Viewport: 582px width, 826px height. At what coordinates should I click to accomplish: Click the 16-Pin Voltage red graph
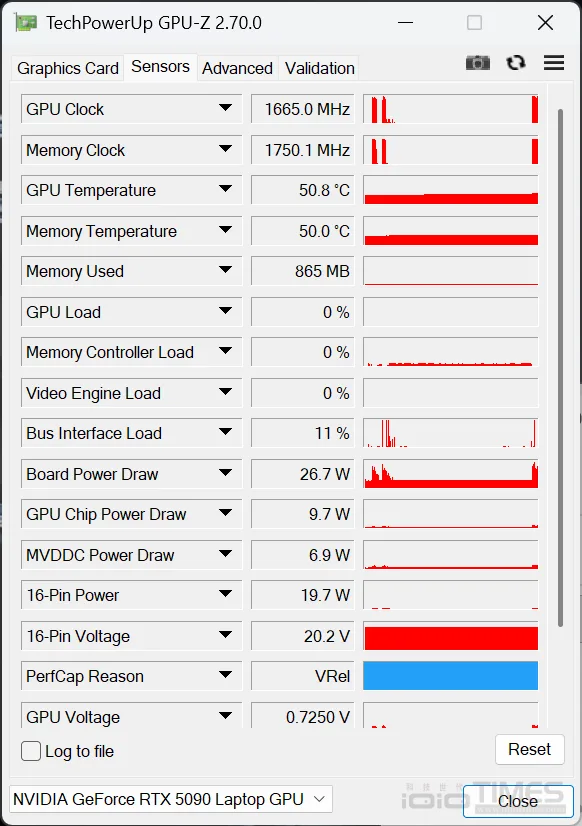451,637
